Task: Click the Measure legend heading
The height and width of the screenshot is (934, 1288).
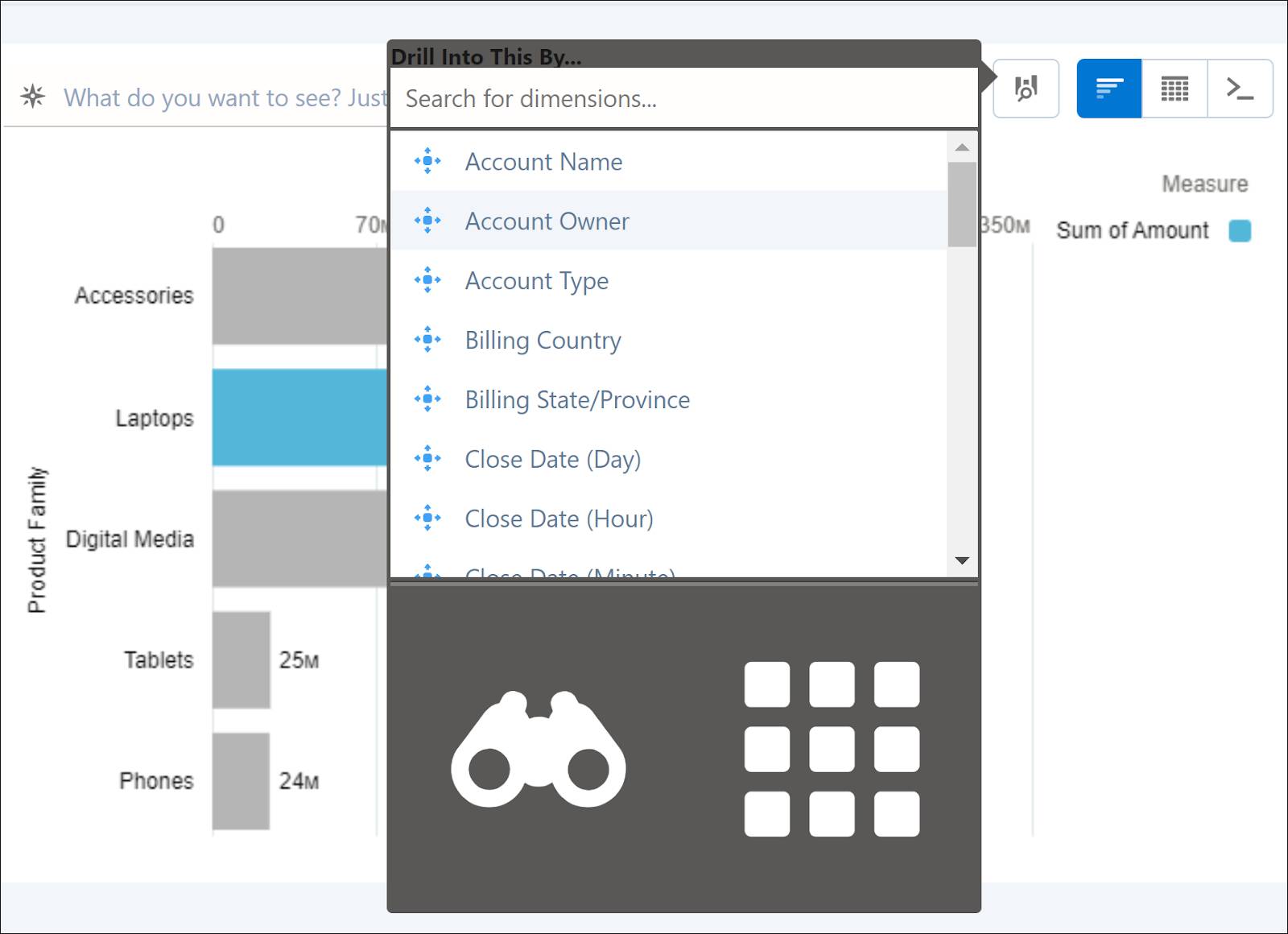Action: tap(1205, 184)
